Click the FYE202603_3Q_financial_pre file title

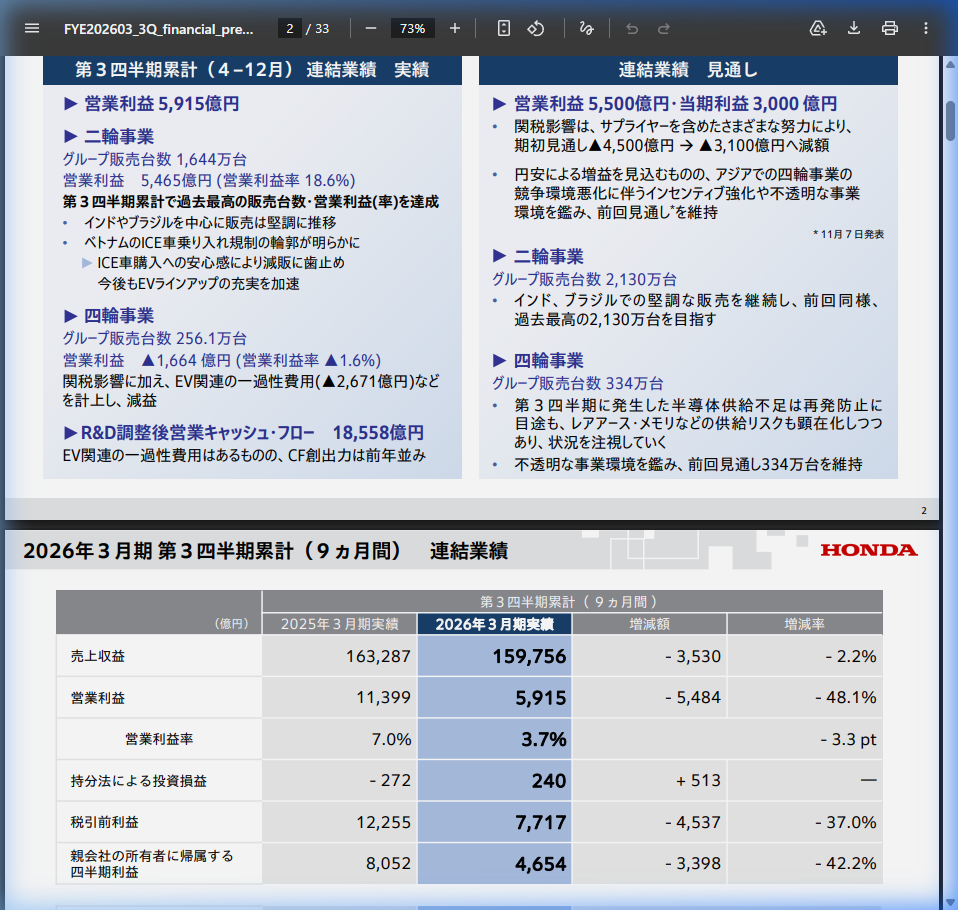coord(158,29)
